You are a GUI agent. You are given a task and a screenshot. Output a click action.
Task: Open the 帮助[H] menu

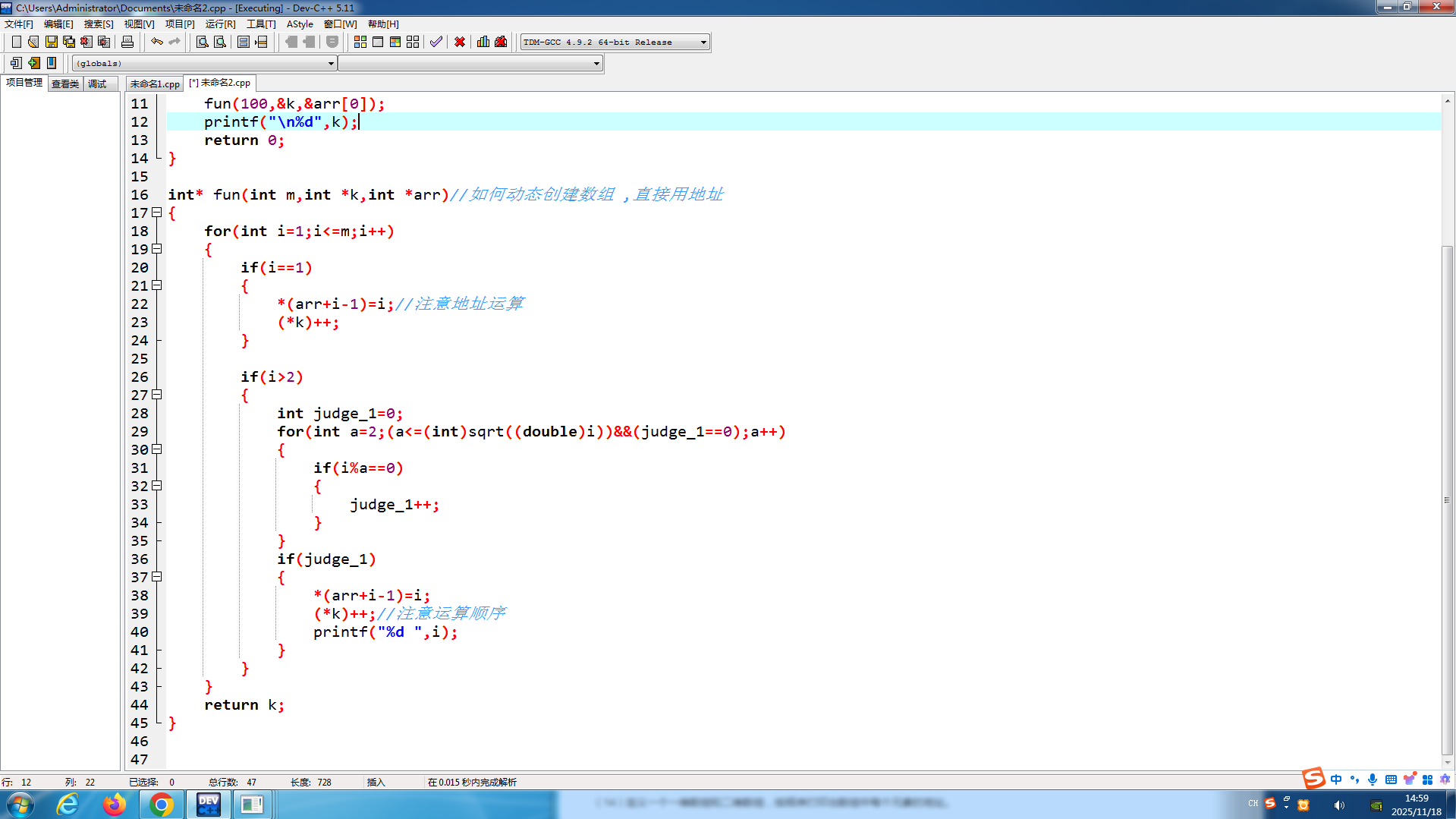point(383,24)
